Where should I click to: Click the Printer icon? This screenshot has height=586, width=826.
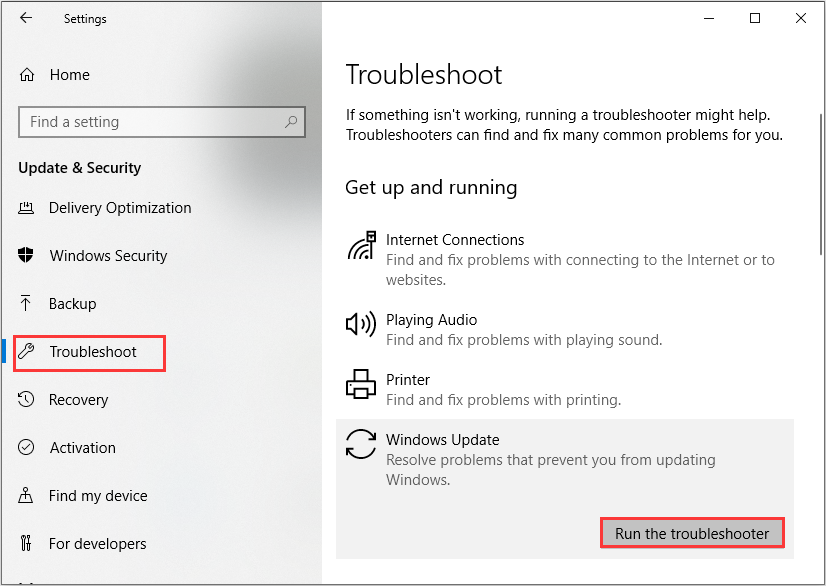point(361,384)
